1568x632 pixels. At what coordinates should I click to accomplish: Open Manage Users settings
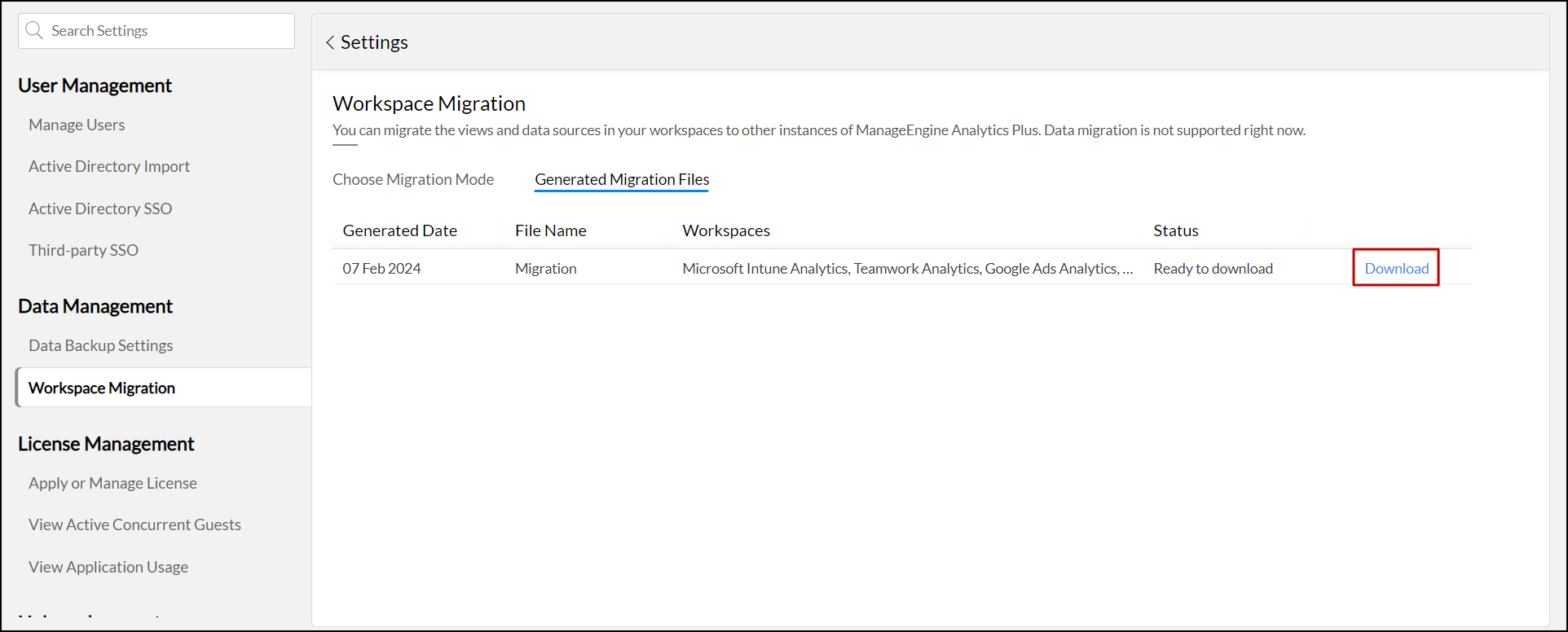click(77, 125)
